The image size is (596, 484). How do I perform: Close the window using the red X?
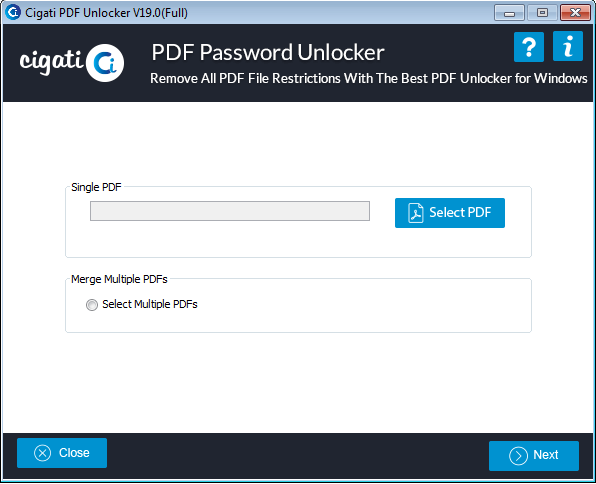[x=575, y=13]
